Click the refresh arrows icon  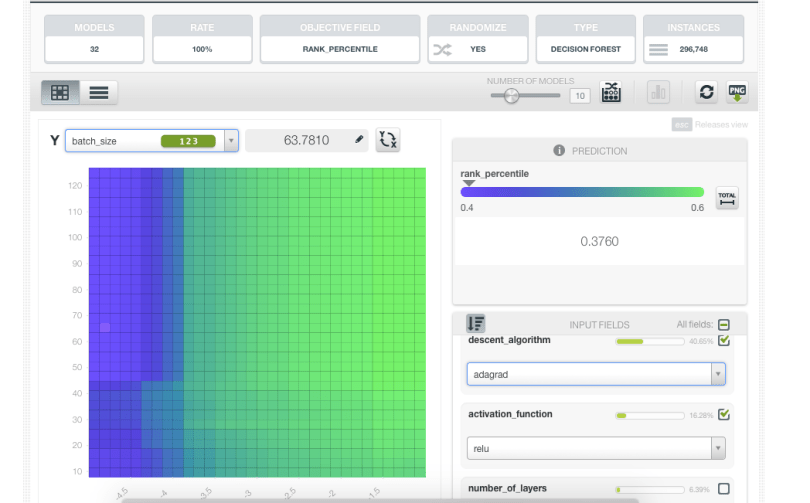[707, 93]
